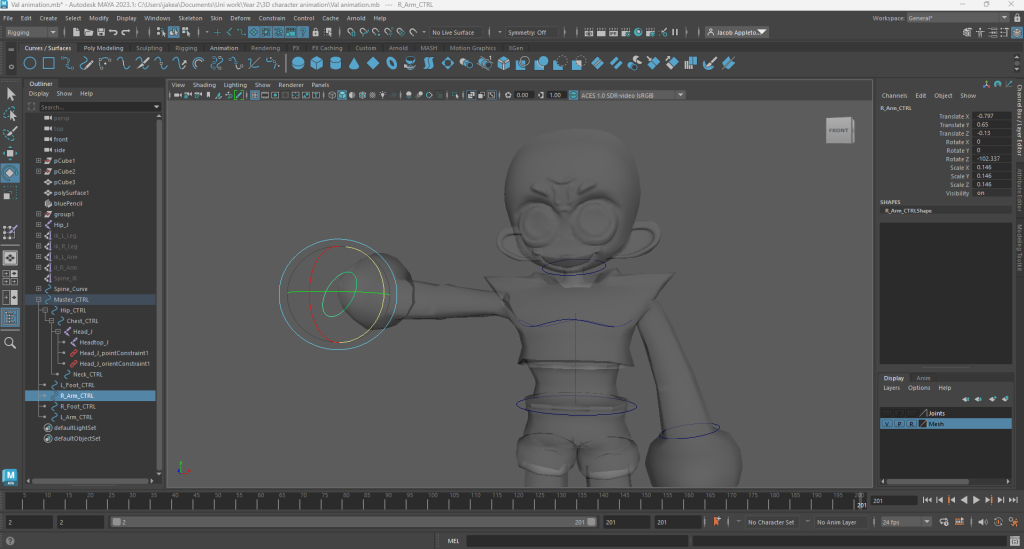
Task: Select the polygon sphere shelf icon
Action: (298, 63)
